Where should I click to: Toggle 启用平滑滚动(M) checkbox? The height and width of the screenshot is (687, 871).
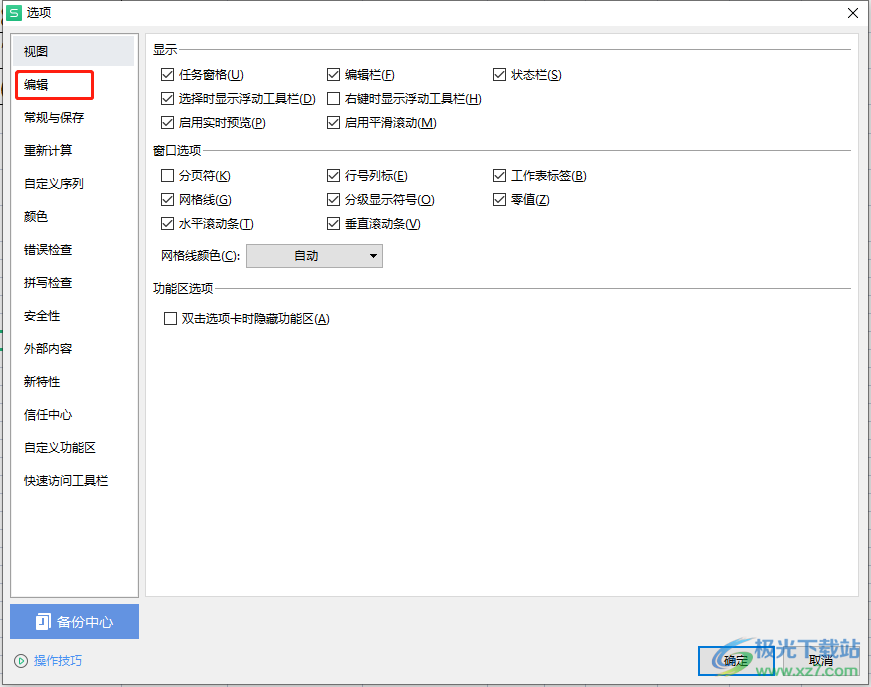pos(333,123)
